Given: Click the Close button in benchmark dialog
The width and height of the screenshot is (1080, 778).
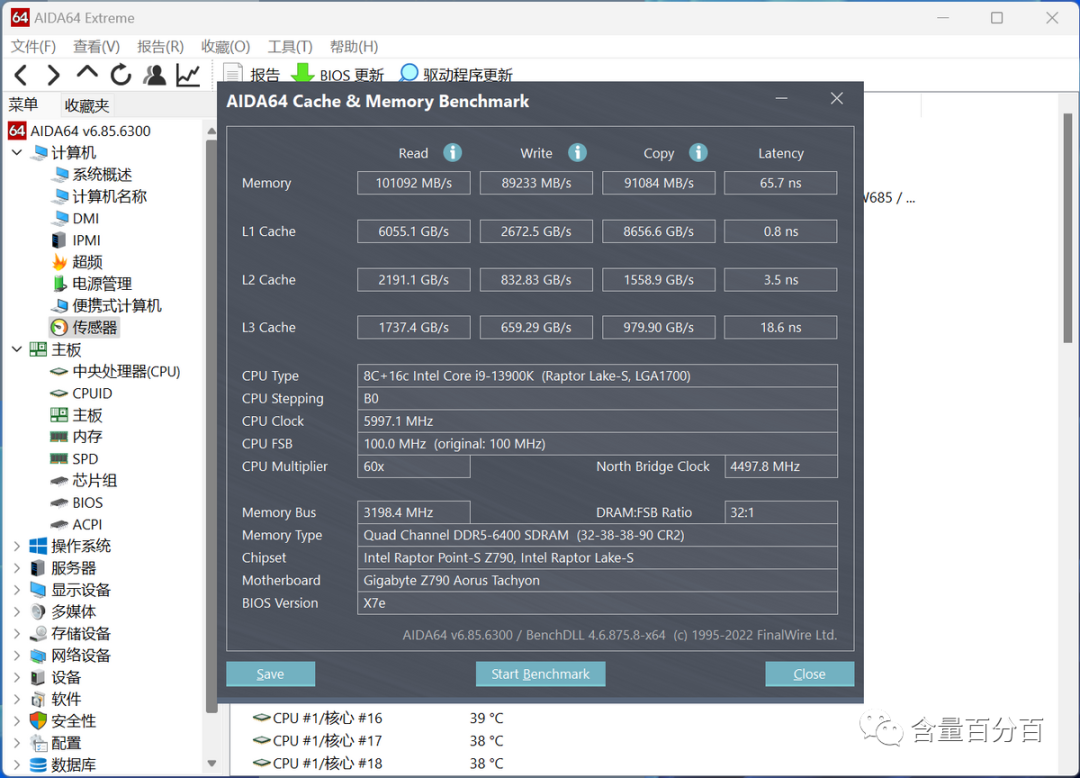Looking at the screenshot, I should 809,674.
